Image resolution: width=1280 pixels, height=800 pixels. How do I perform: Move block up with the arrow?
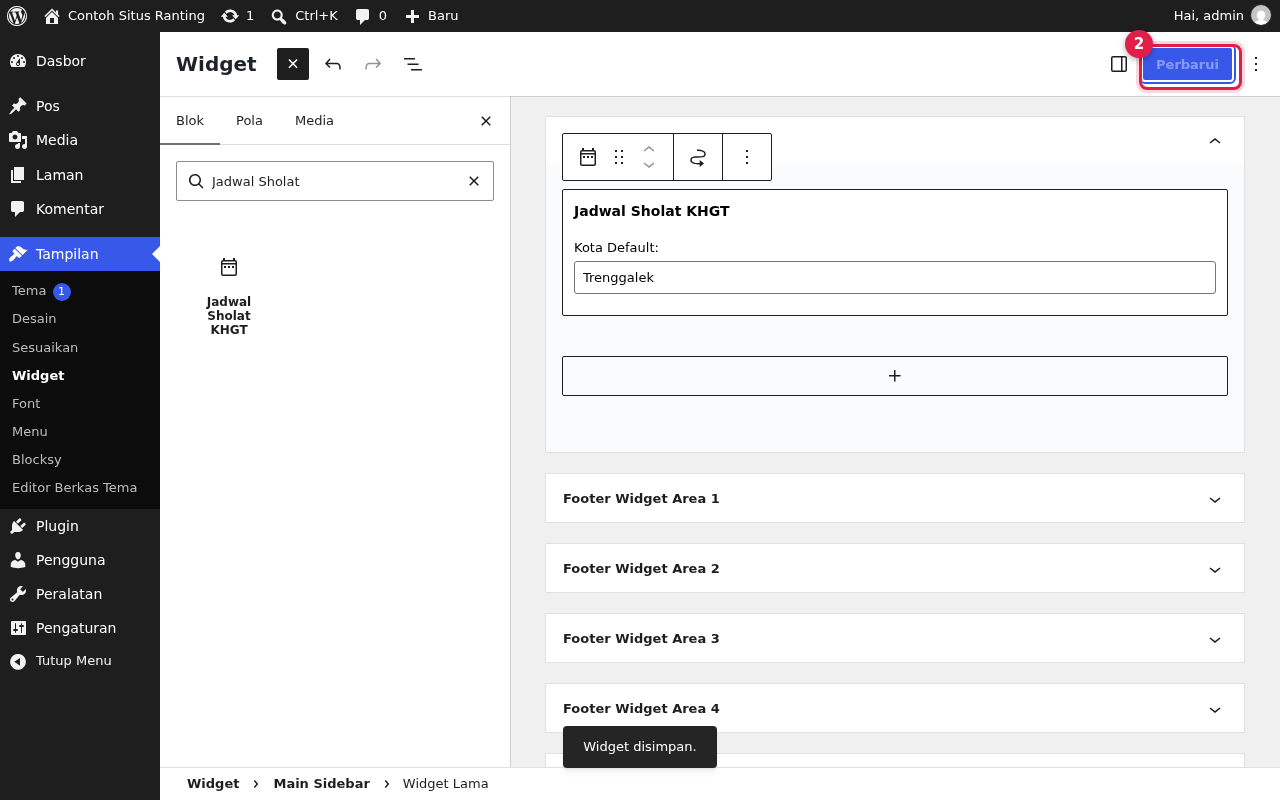click(649, 149)
